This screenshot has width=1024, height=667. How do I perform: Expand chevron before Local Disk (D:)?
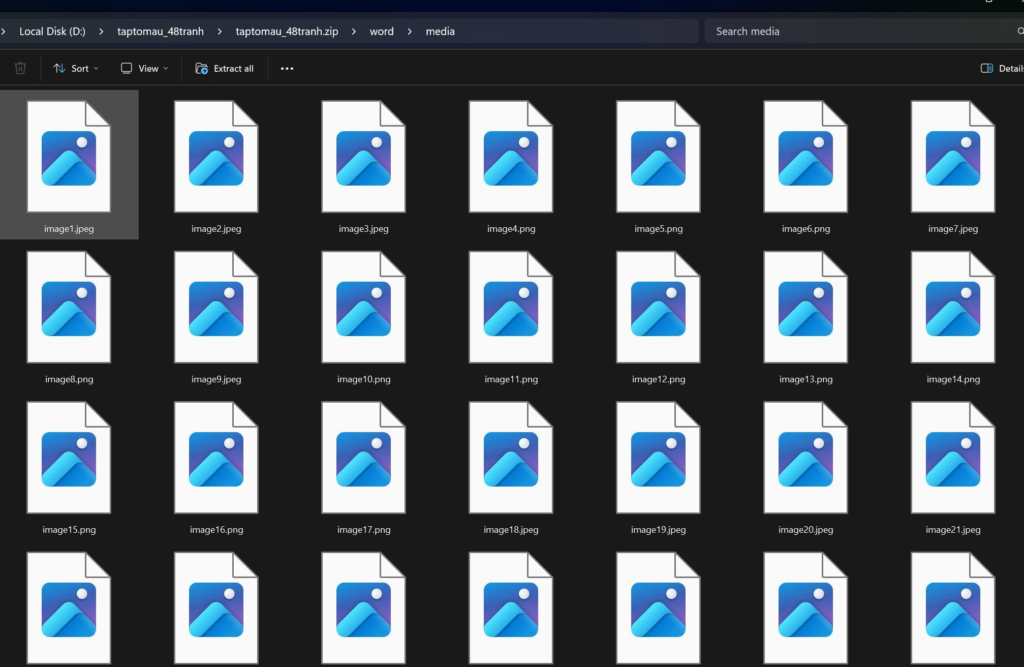pos(3,31)
